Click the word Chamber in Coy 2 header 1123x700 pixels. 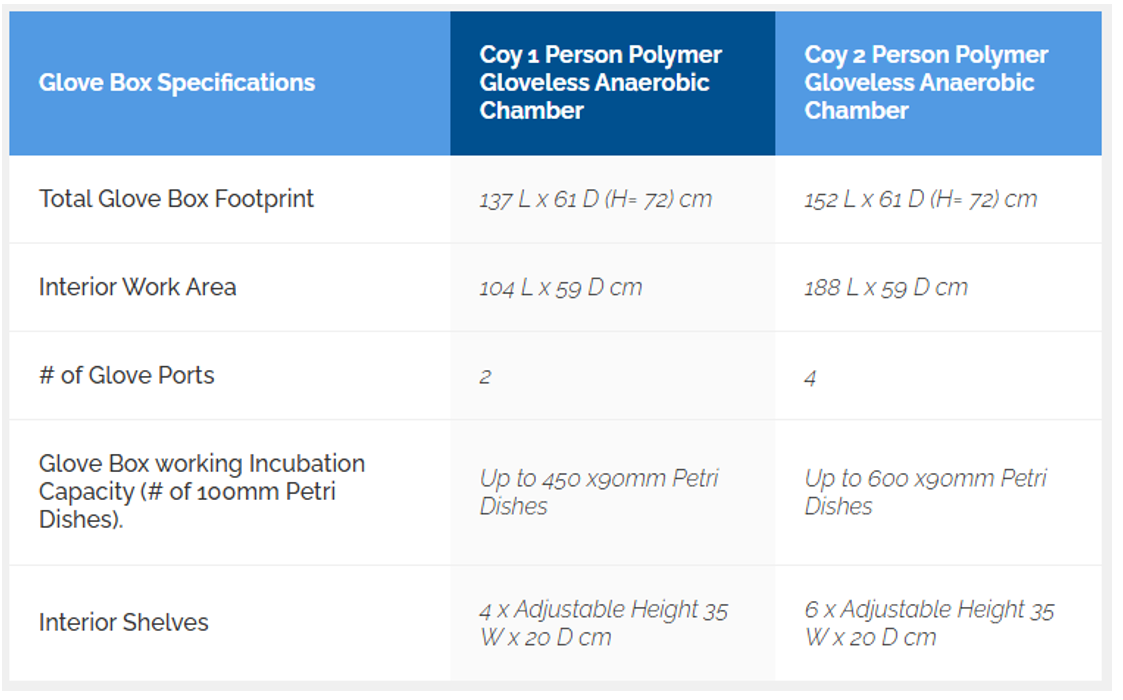856,111
